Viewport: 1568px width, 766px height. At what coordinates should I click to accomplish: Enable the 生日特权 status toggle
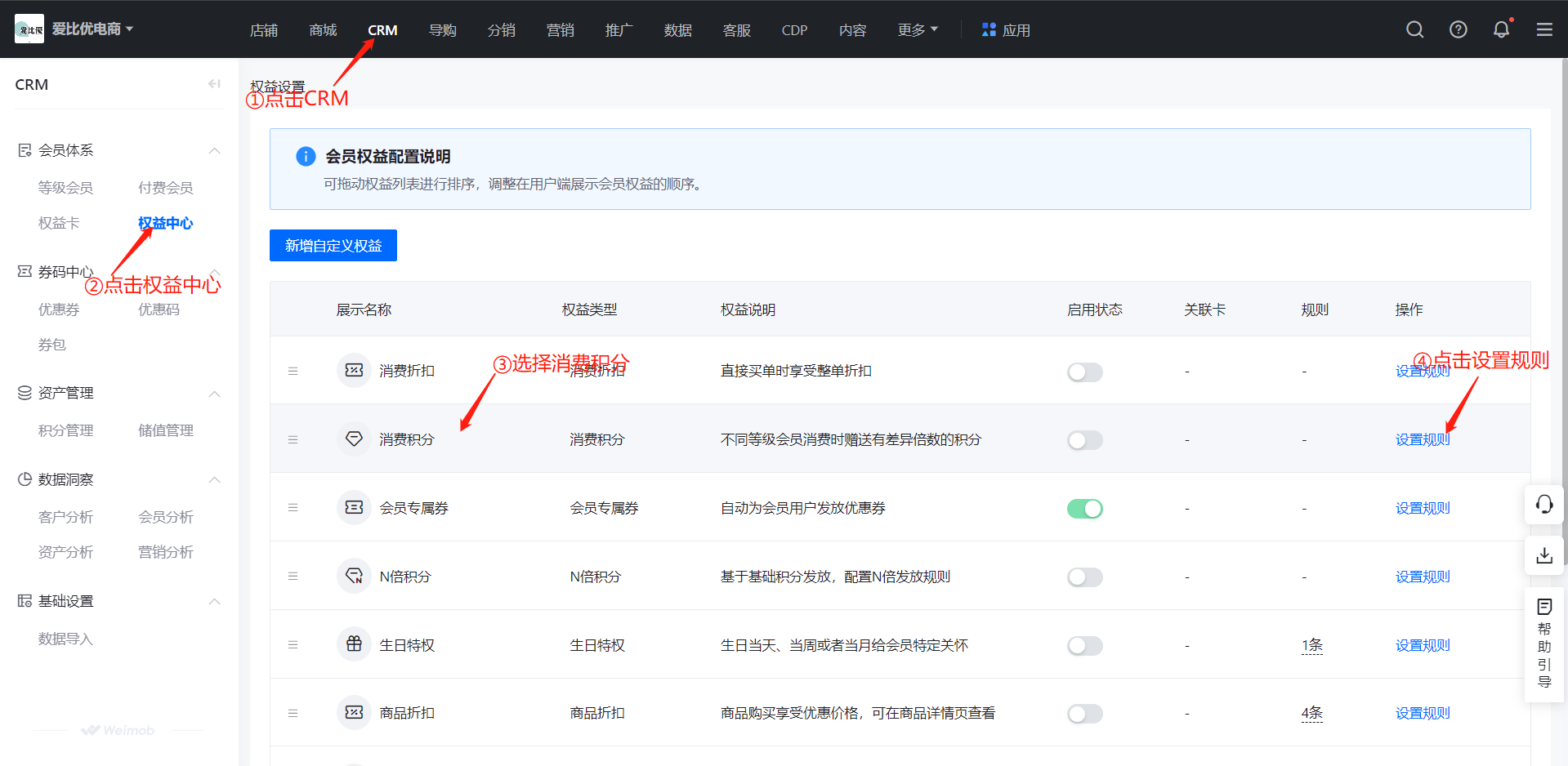[x=1084, y=646]
